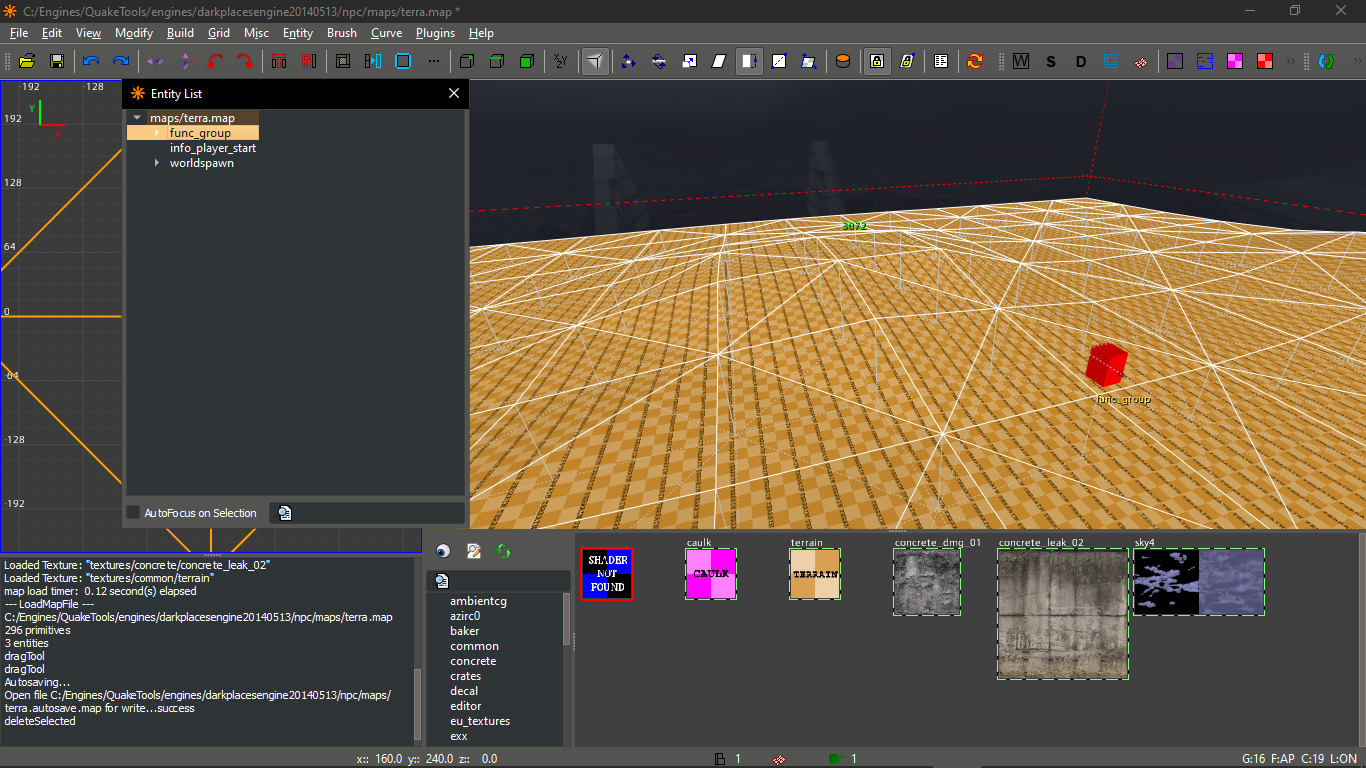Select the terrain texture thumbnail
This screenshot has height=768, width=1366.
814,573
